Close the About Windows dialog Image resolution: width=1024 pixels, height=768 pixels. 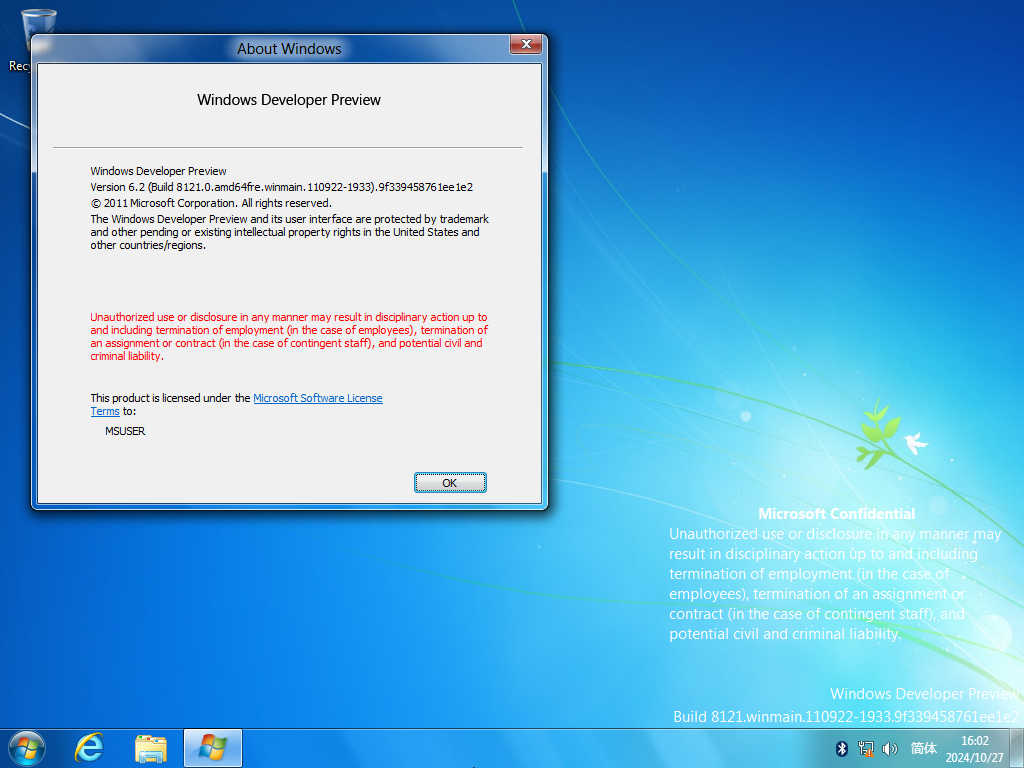click(x=526, y=44)
